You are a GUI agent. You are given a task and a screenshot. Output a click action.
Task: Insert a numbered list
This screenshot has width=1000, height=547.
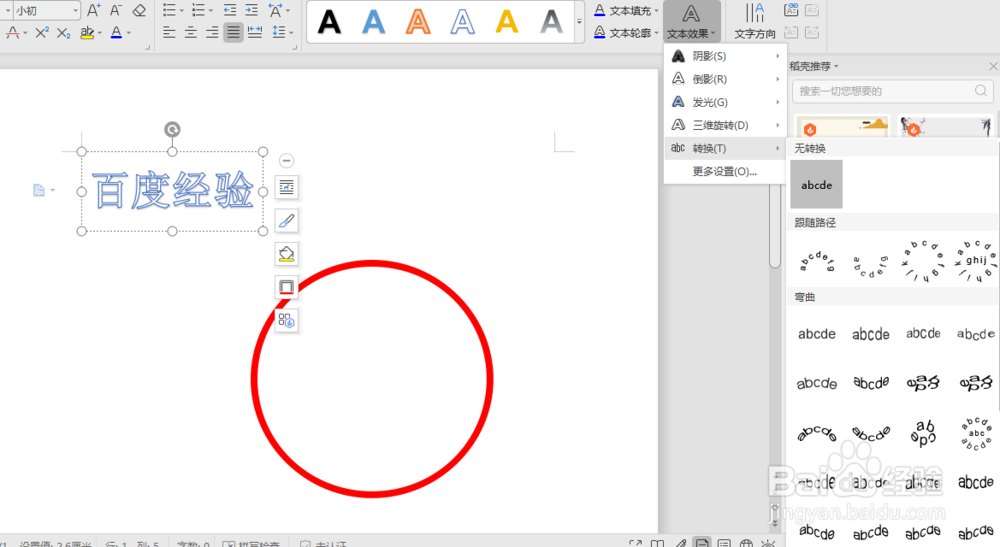198,10
